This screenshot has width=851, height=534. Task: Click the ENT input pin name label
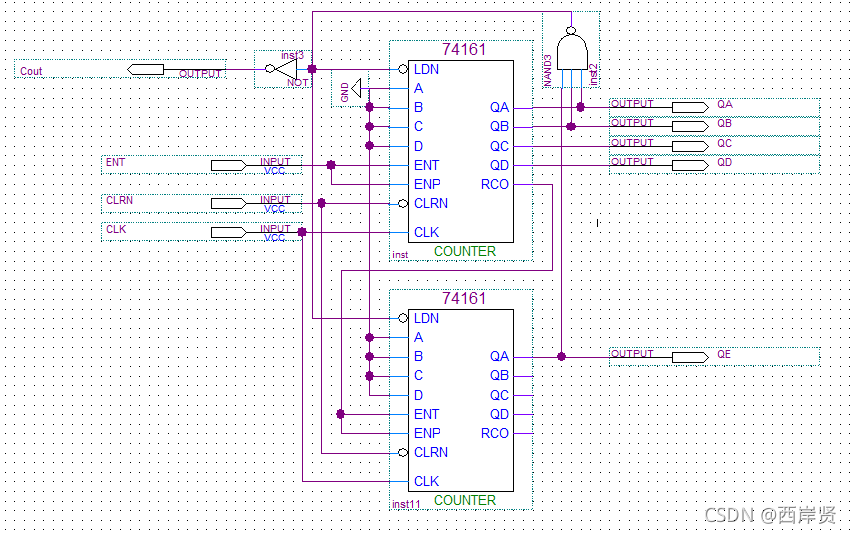click(115, 162)
